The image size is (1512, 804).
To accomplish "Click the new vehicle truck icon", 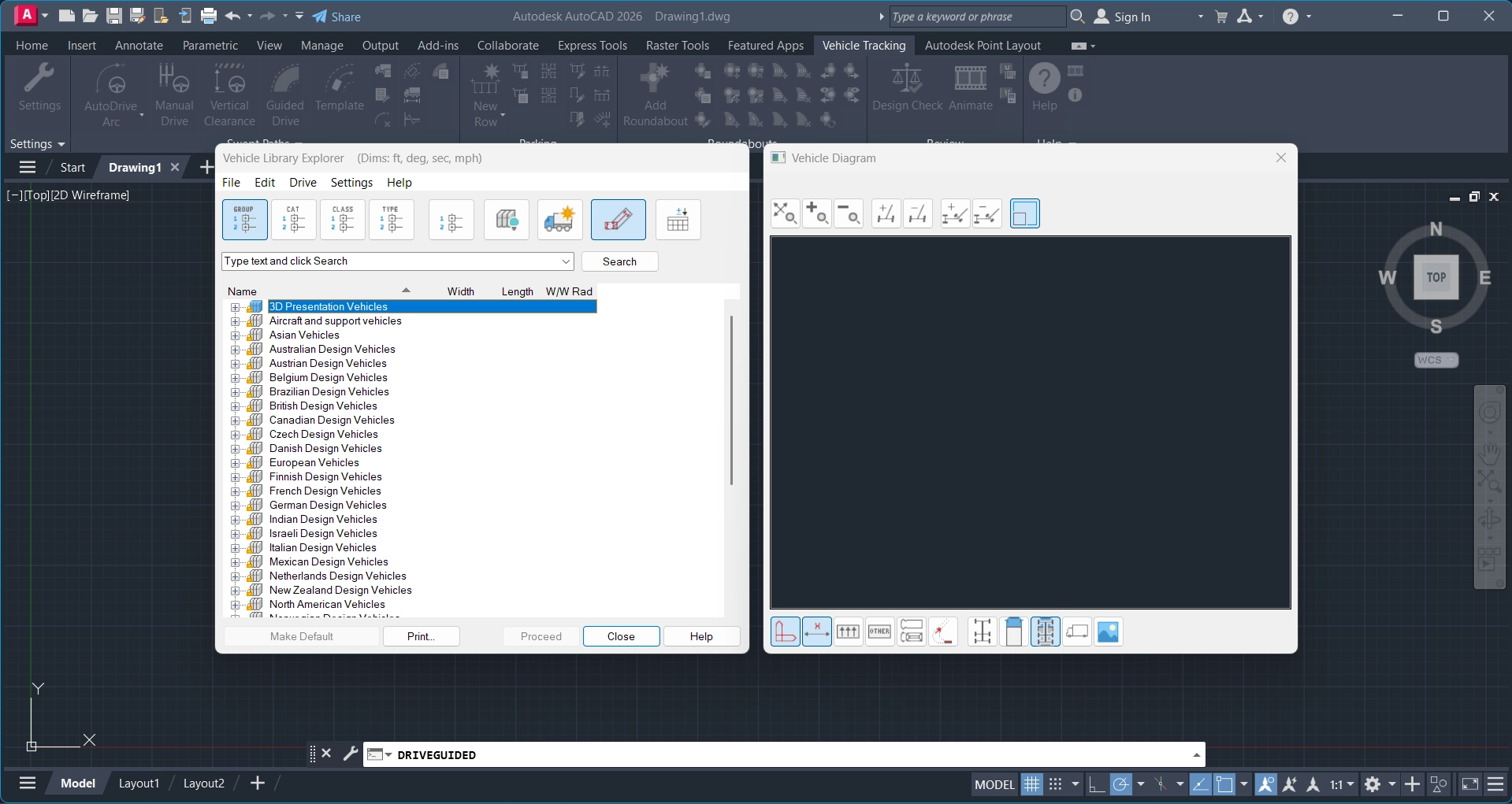I will pos(559,220).
